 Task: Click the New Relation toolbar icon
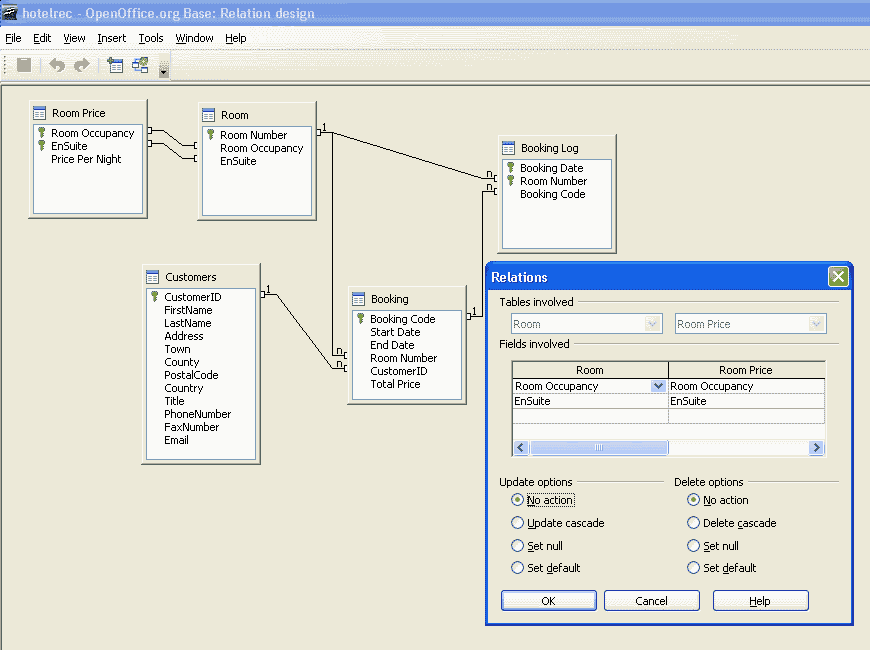[140, 66]
